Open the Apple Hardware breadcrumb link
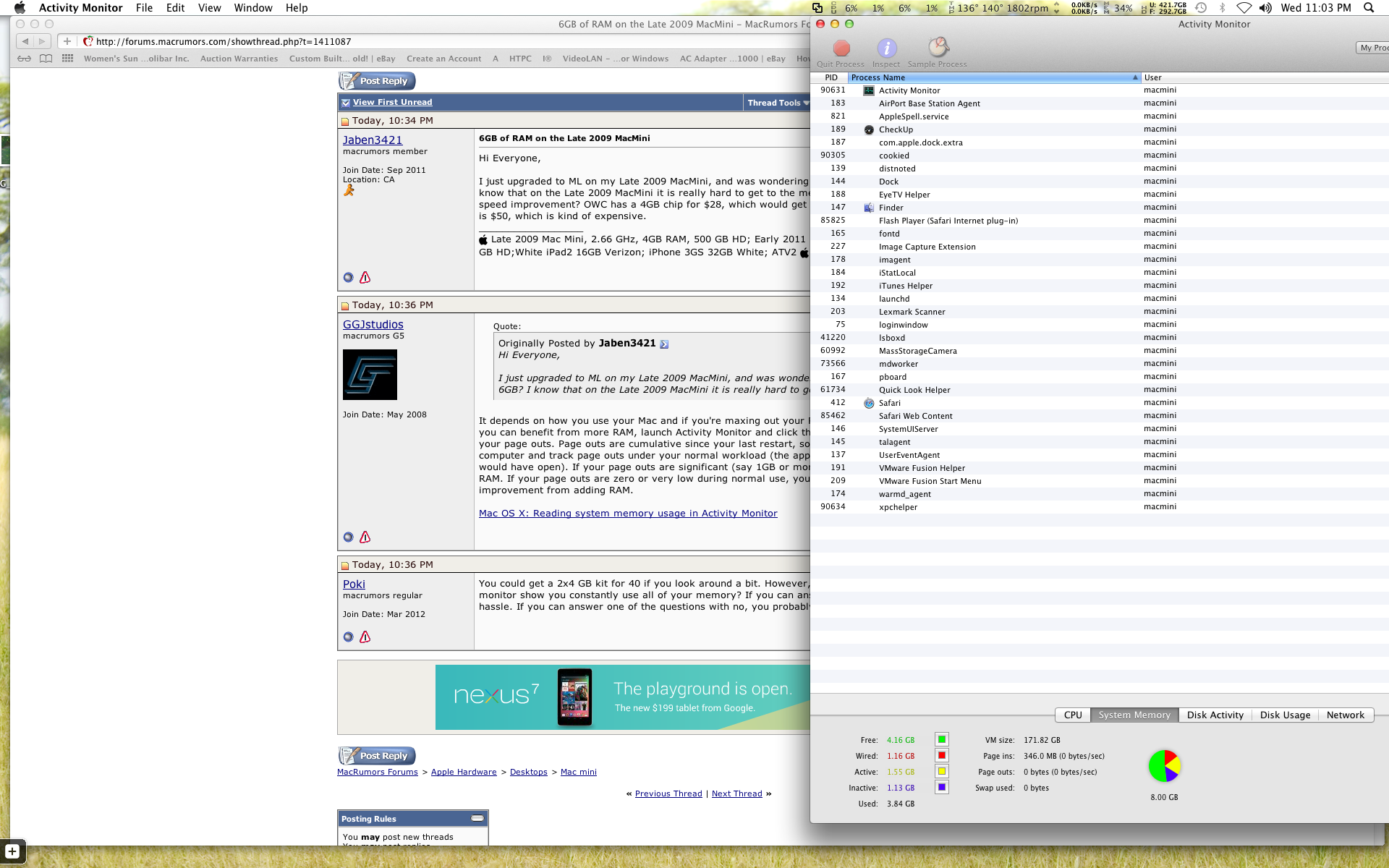 464,772
